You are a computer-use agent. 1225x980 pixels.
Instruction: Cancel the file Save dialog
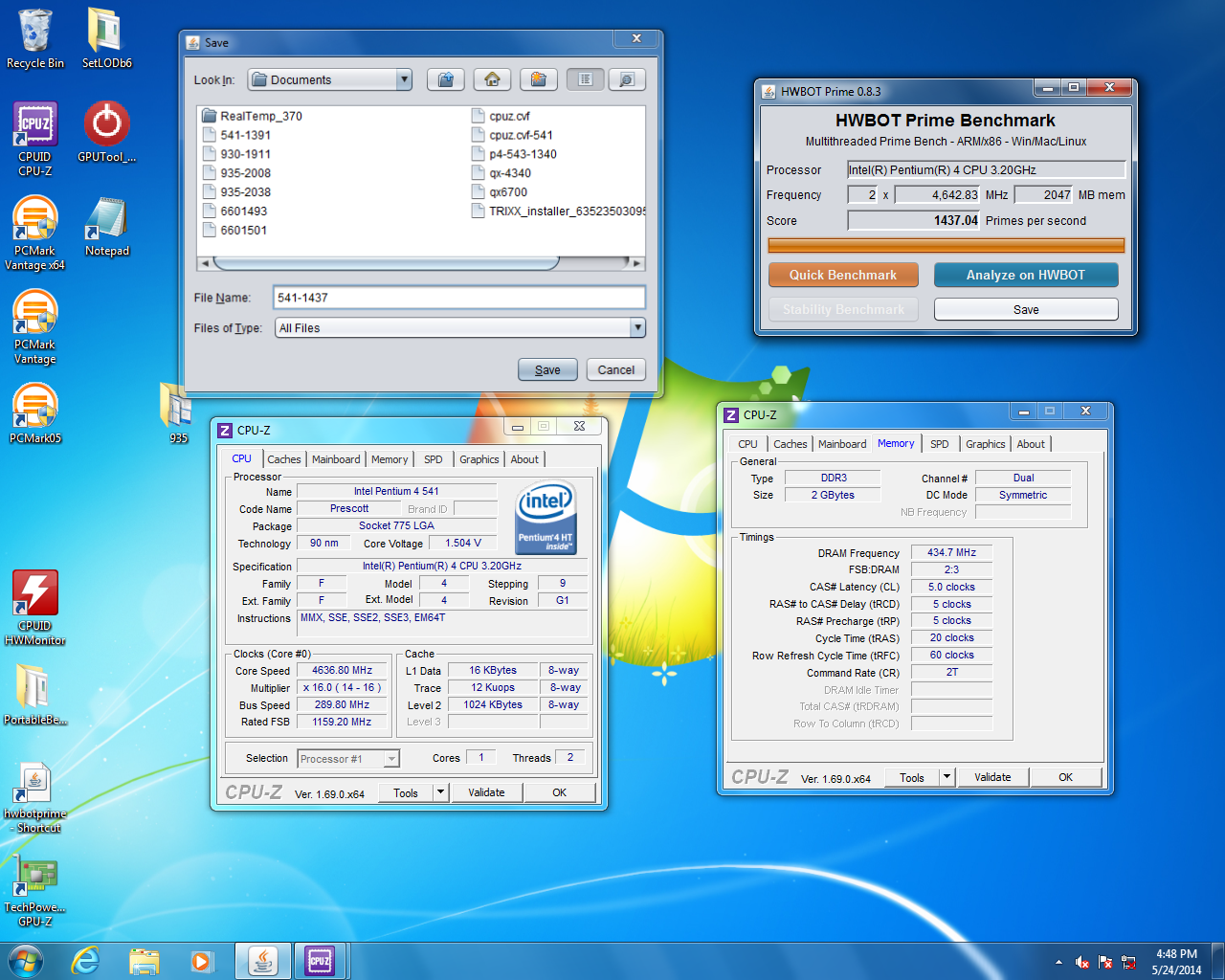[616, 369]
